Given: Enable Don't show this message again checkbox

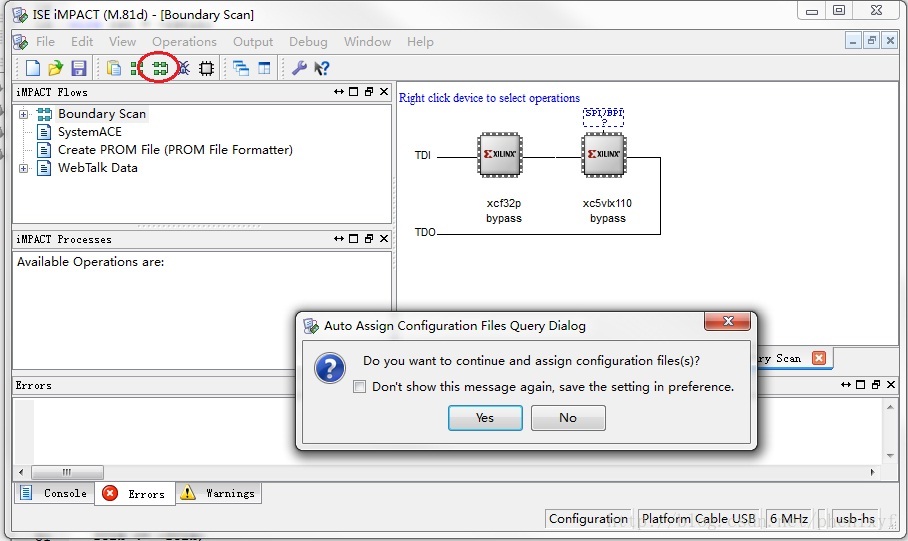Looking at the screenshot, I should pos(360,387).
